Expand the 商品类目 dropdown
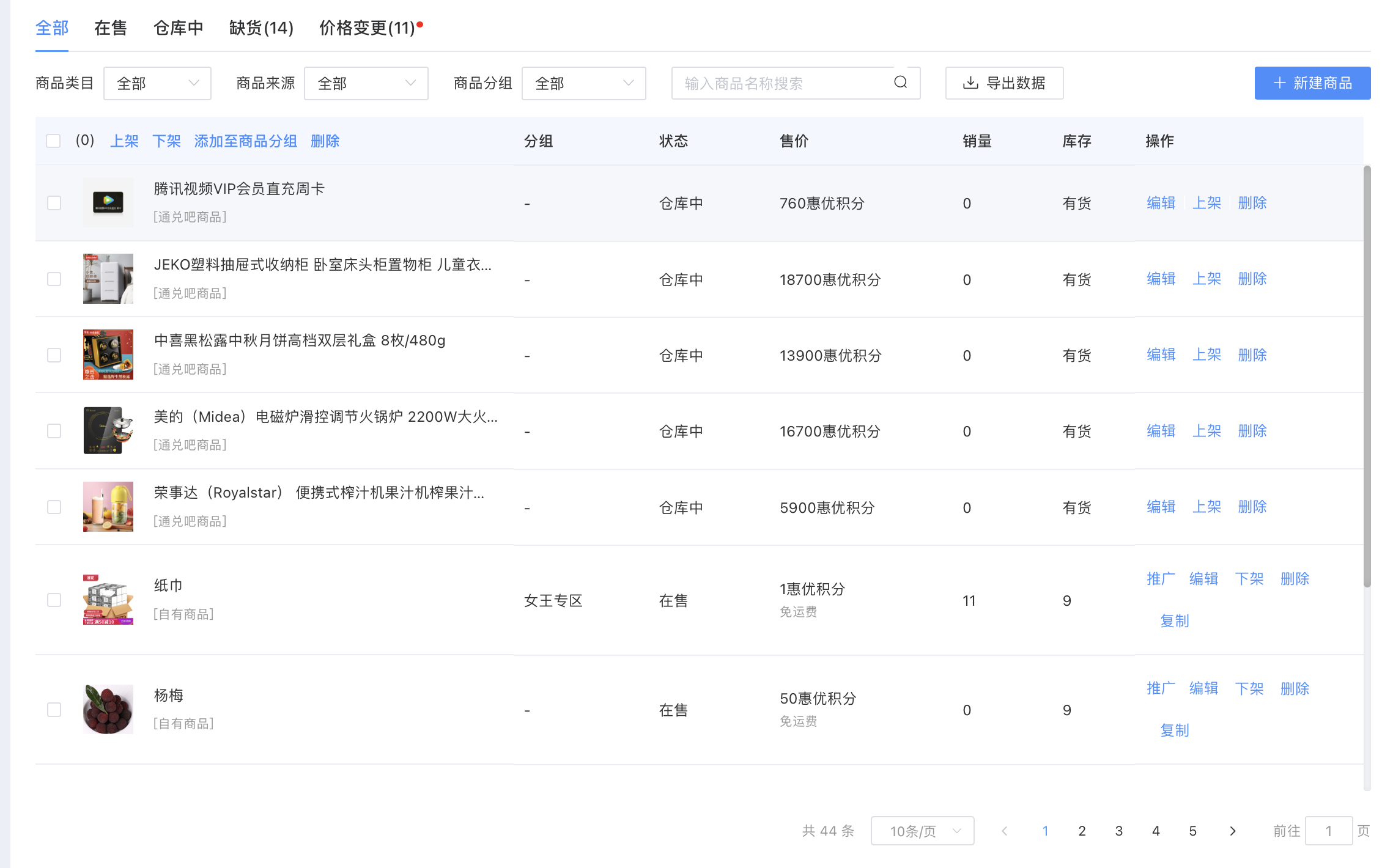The width and height of the screenshot is (1393, 868). (157, 83)
